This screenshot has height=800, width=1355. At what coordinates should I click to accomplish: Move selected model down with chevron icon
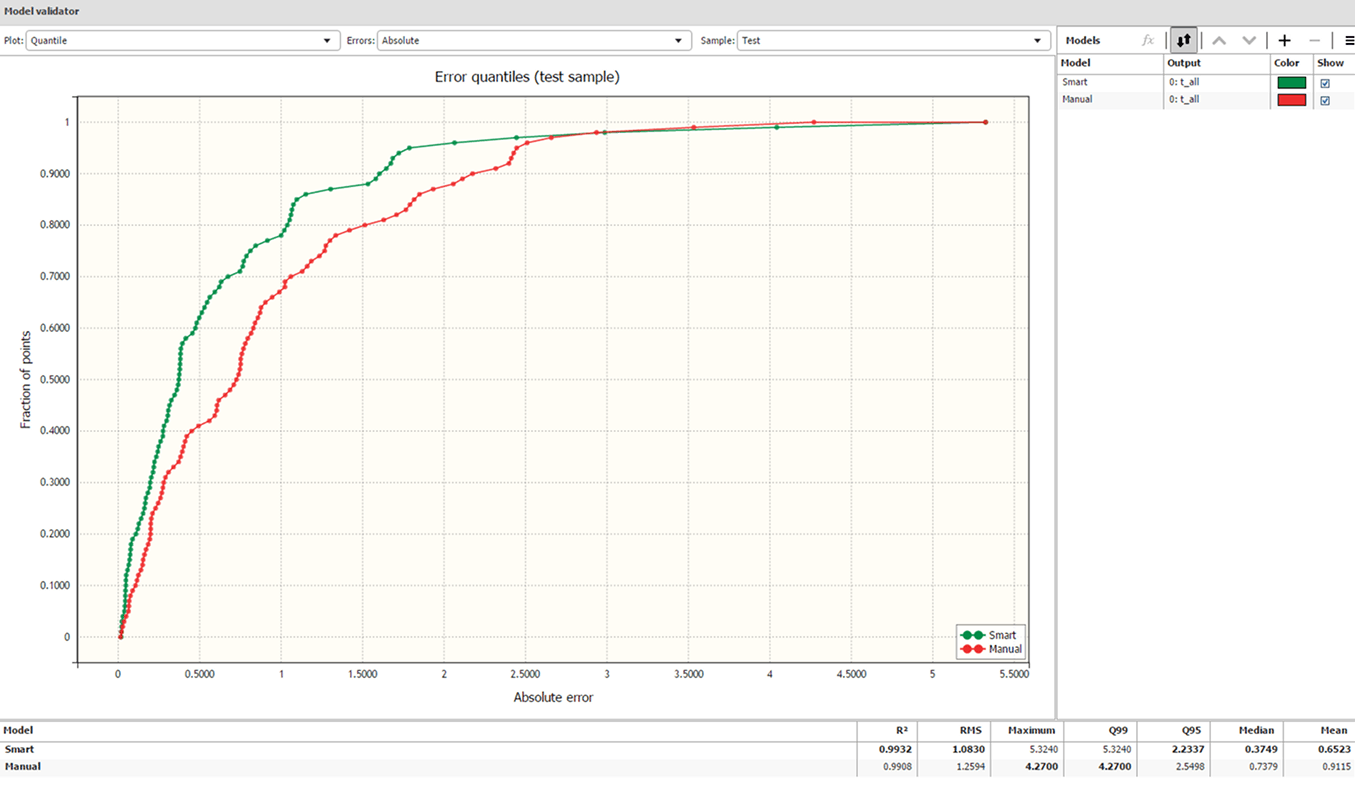point(1249,41)
